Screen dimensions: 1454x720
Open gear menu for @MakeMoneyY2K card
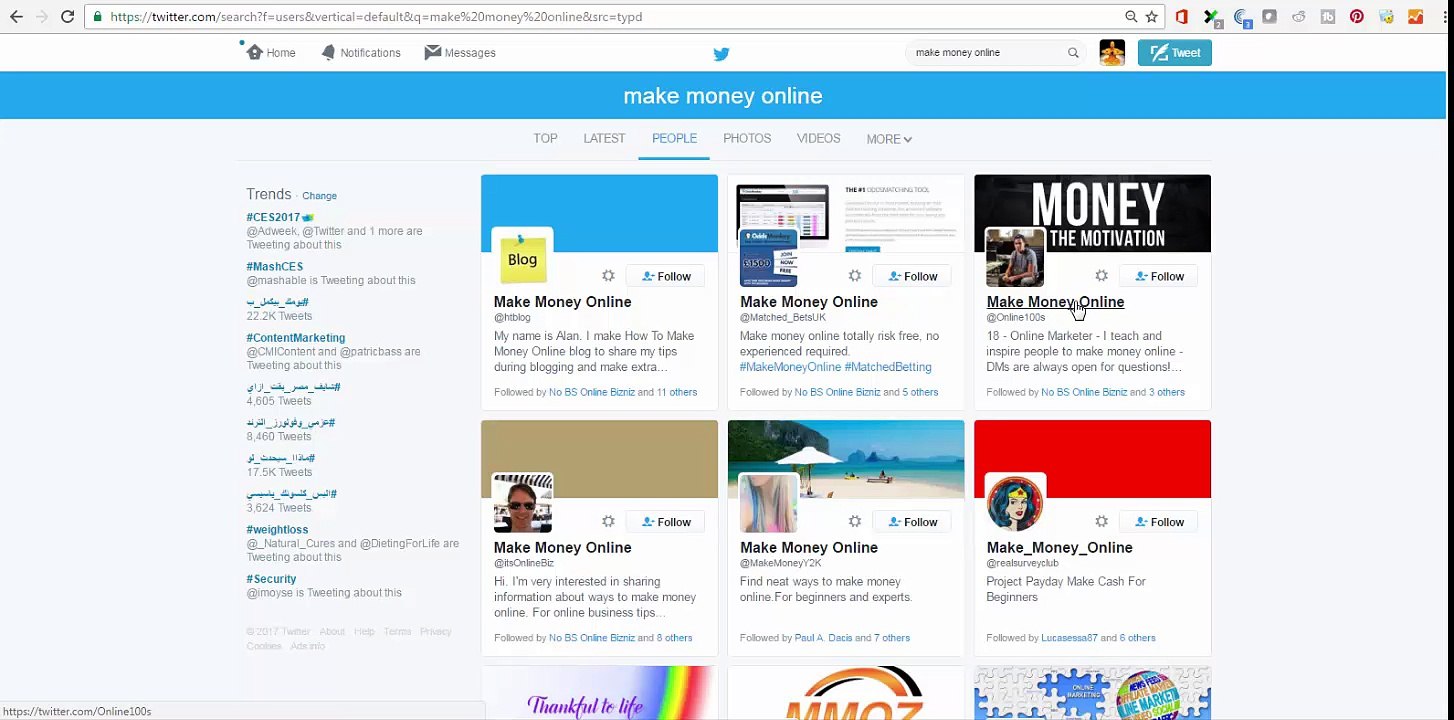point(855,522)
